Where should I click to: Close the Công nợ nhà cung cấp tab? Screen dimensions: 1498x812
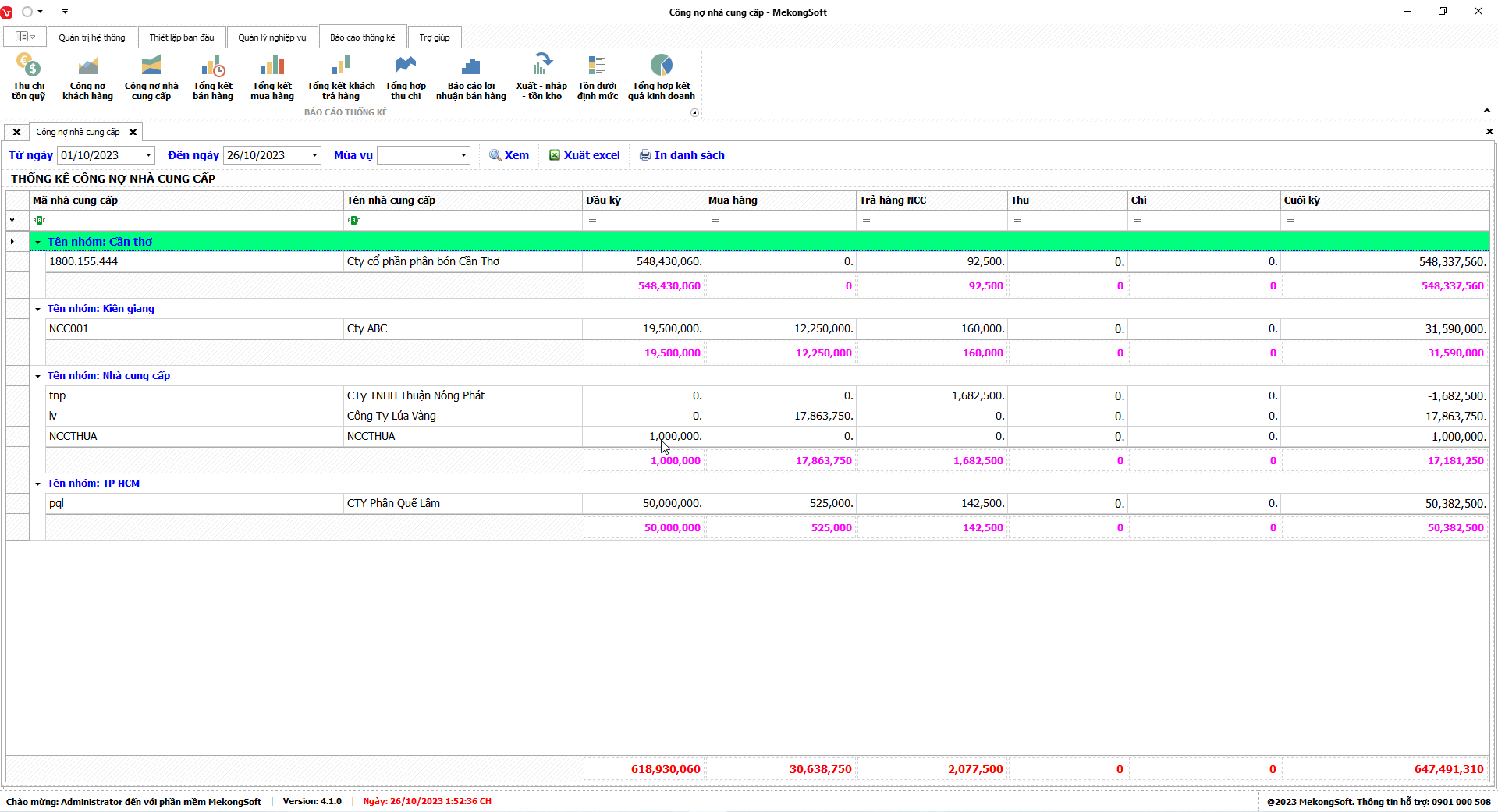point(133,133)
